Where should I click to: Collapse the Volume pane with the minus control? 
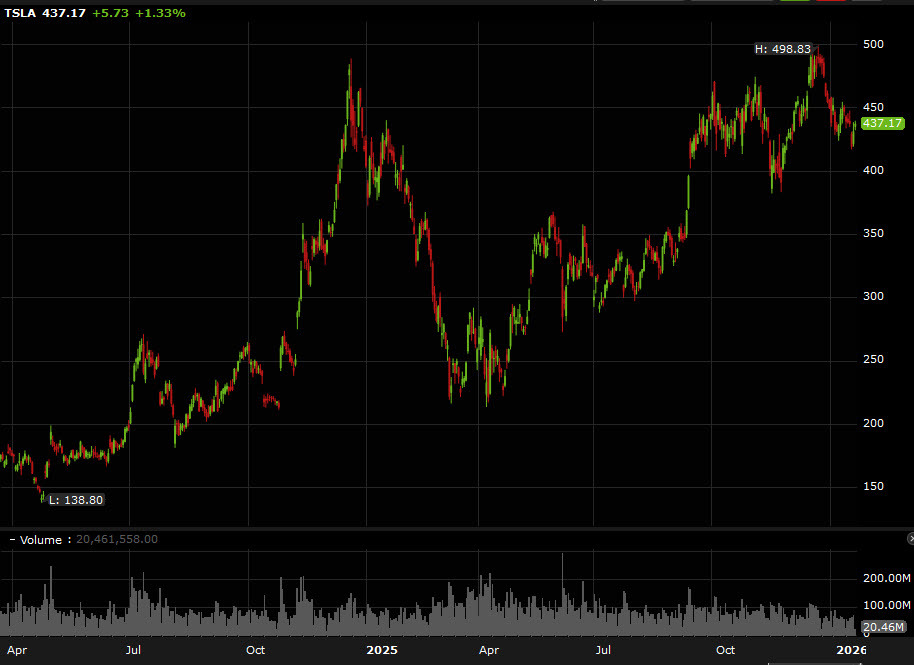click(x=11, y=539)
